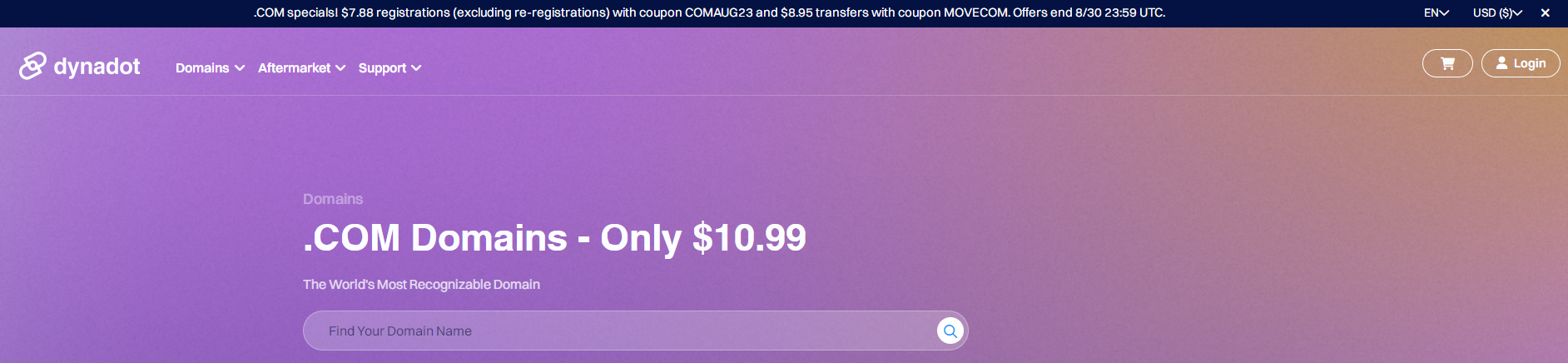Open the shopping cart
1568x363 pixels.
coord(1447,63)
